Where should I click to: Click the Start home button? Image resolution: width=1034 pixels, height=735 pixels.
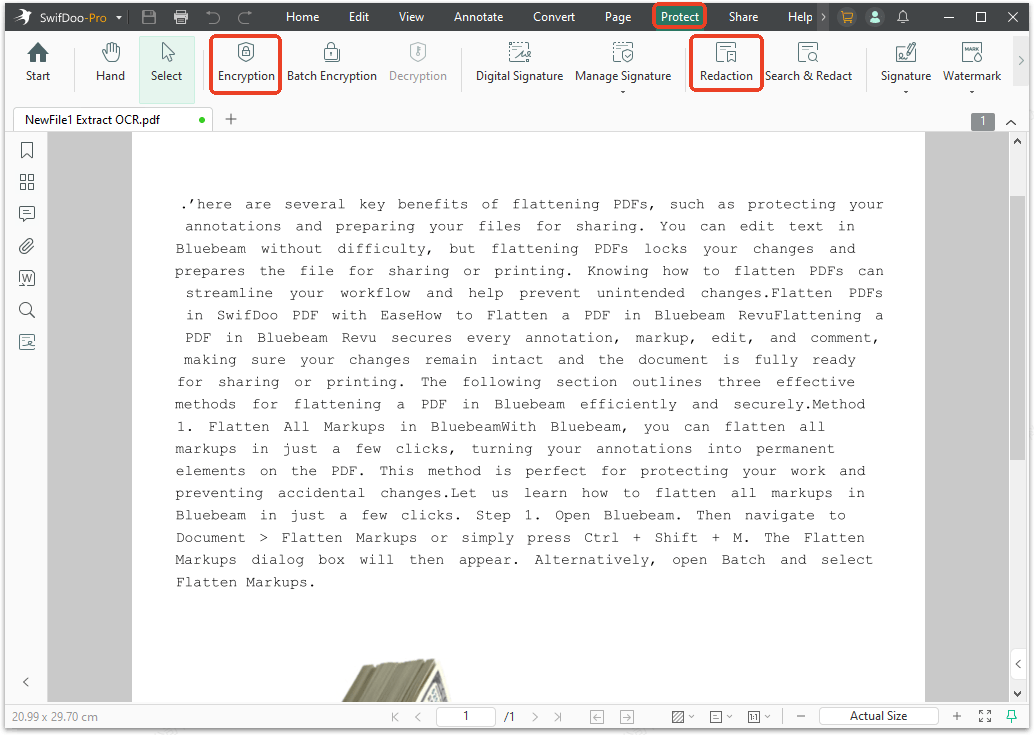pyautogui.click(x=37, y=64)
